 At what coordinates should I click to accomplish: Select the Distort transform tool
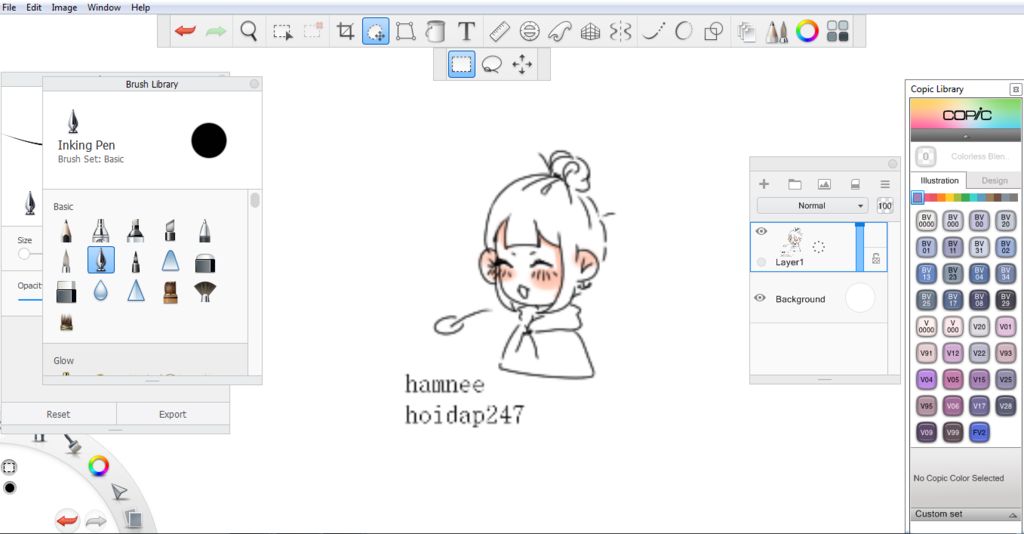point(406,31)
